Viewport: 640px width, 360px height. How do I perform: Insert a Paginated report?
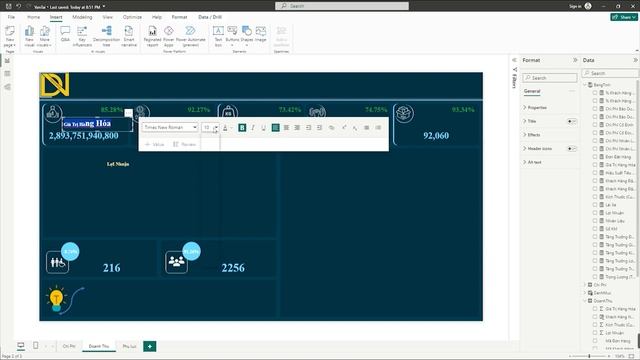(152, 36)
